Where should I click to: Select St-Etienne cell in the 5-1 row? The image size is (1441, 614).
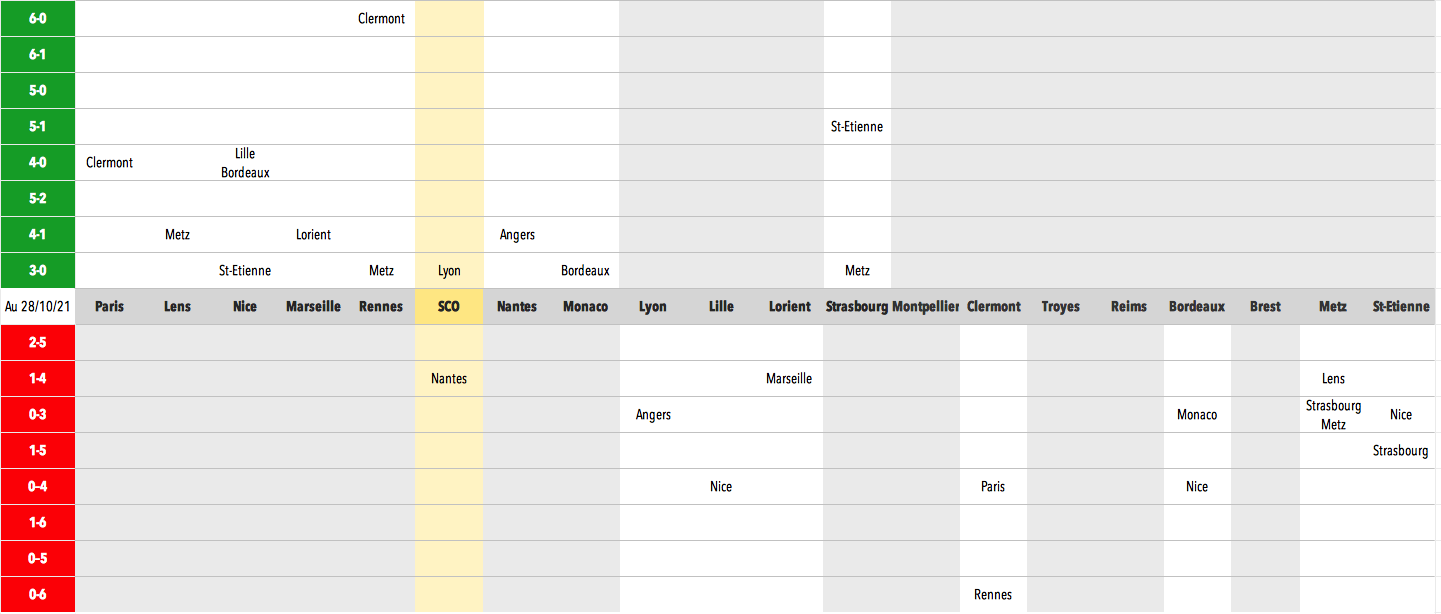857,127
